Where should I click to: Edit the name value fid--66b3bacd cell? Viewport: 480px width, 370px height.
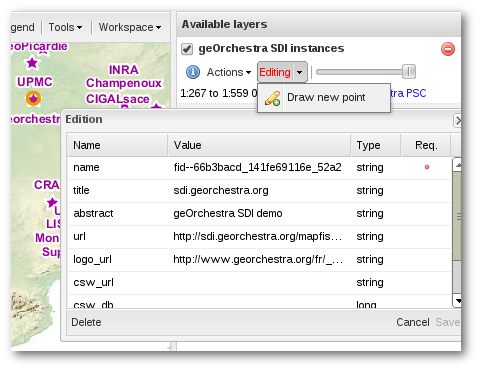(259, 167)
